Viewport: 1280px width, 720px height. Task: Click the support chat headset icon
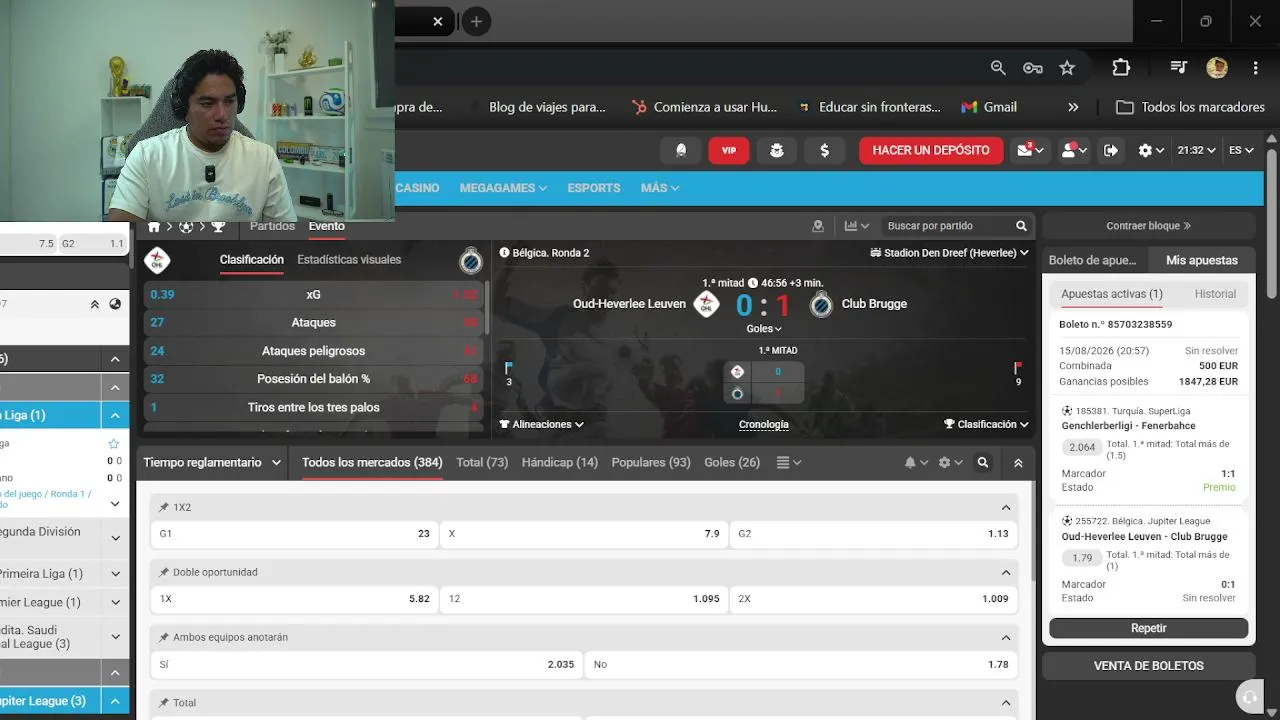[1248, 696]
